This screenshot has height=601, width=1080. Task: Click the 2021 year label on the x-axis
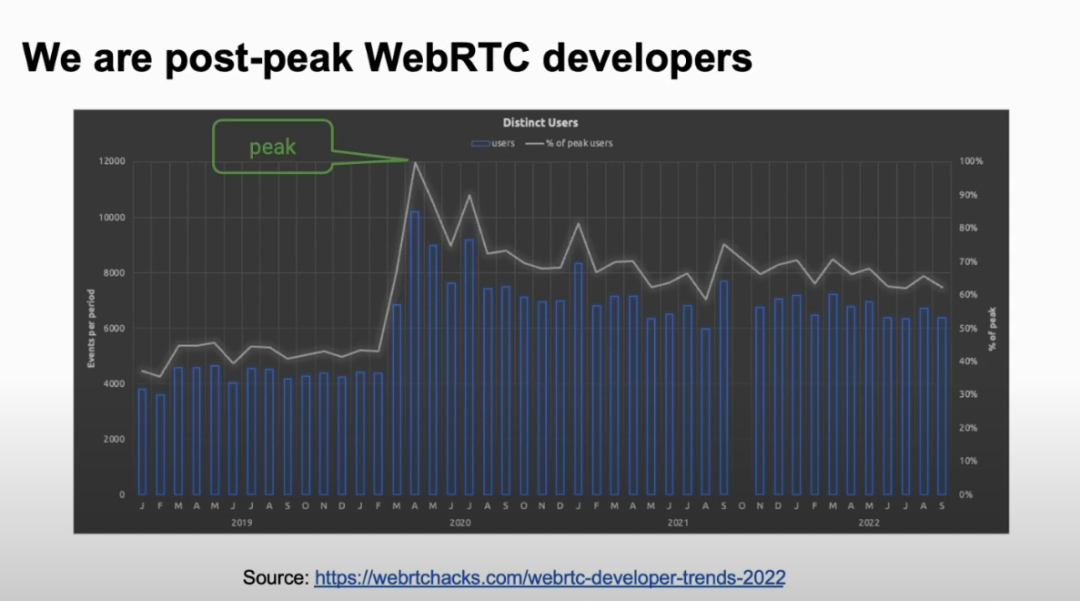(678, 523)
